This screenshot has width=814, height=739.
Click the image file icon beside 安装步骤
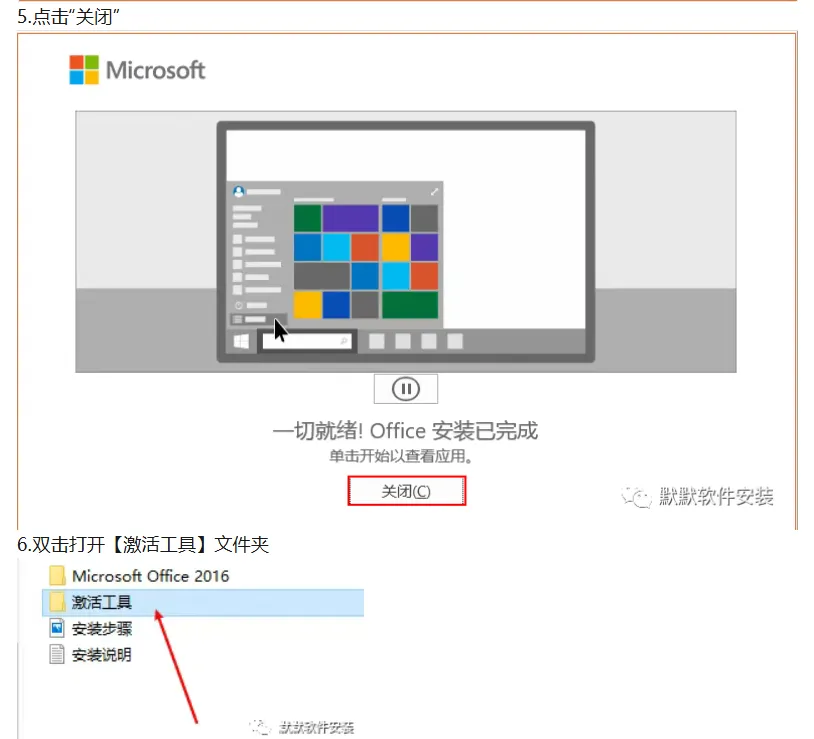pos(57,628)
